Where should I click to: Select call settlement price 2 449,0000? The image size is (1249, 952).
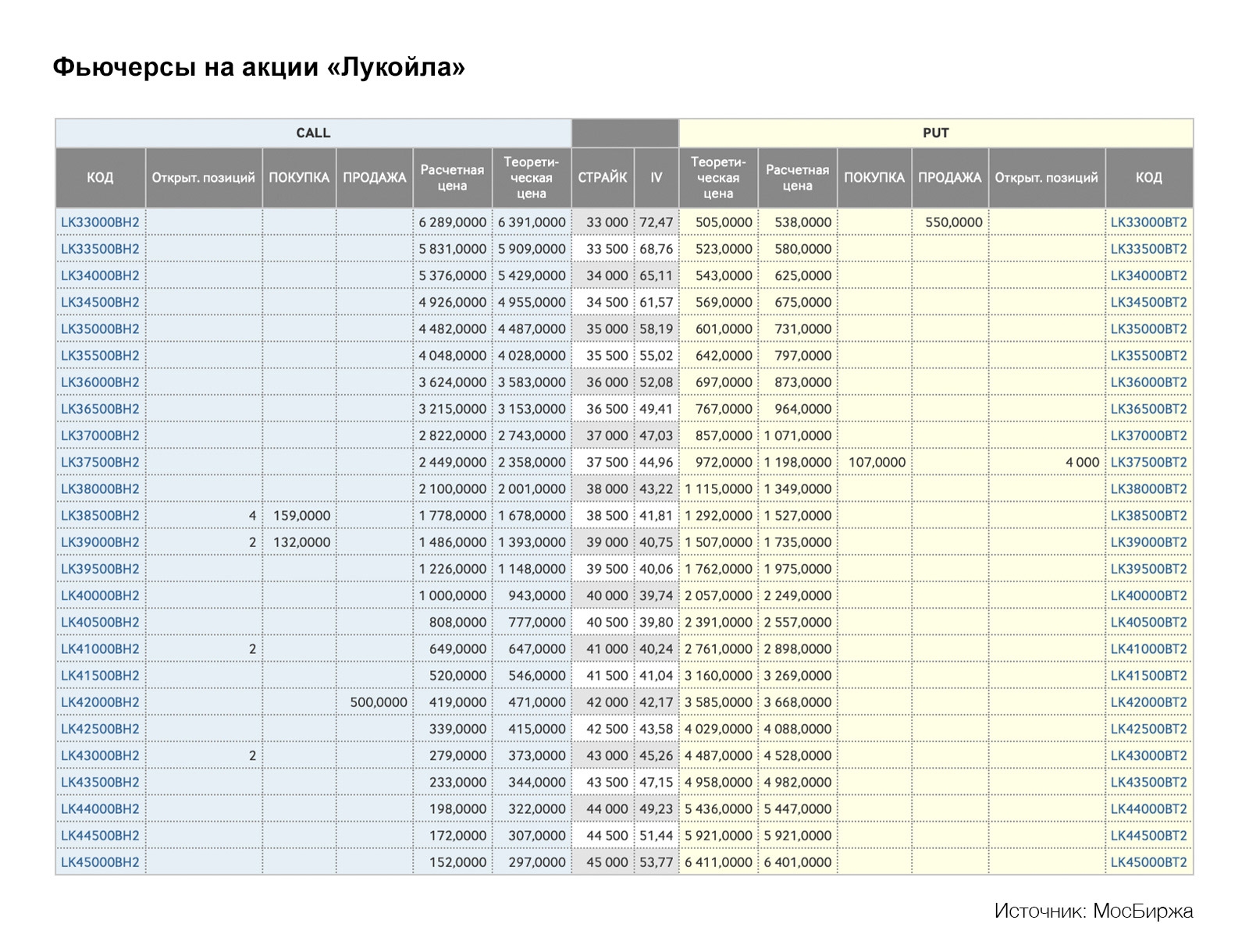coord(453,462)
